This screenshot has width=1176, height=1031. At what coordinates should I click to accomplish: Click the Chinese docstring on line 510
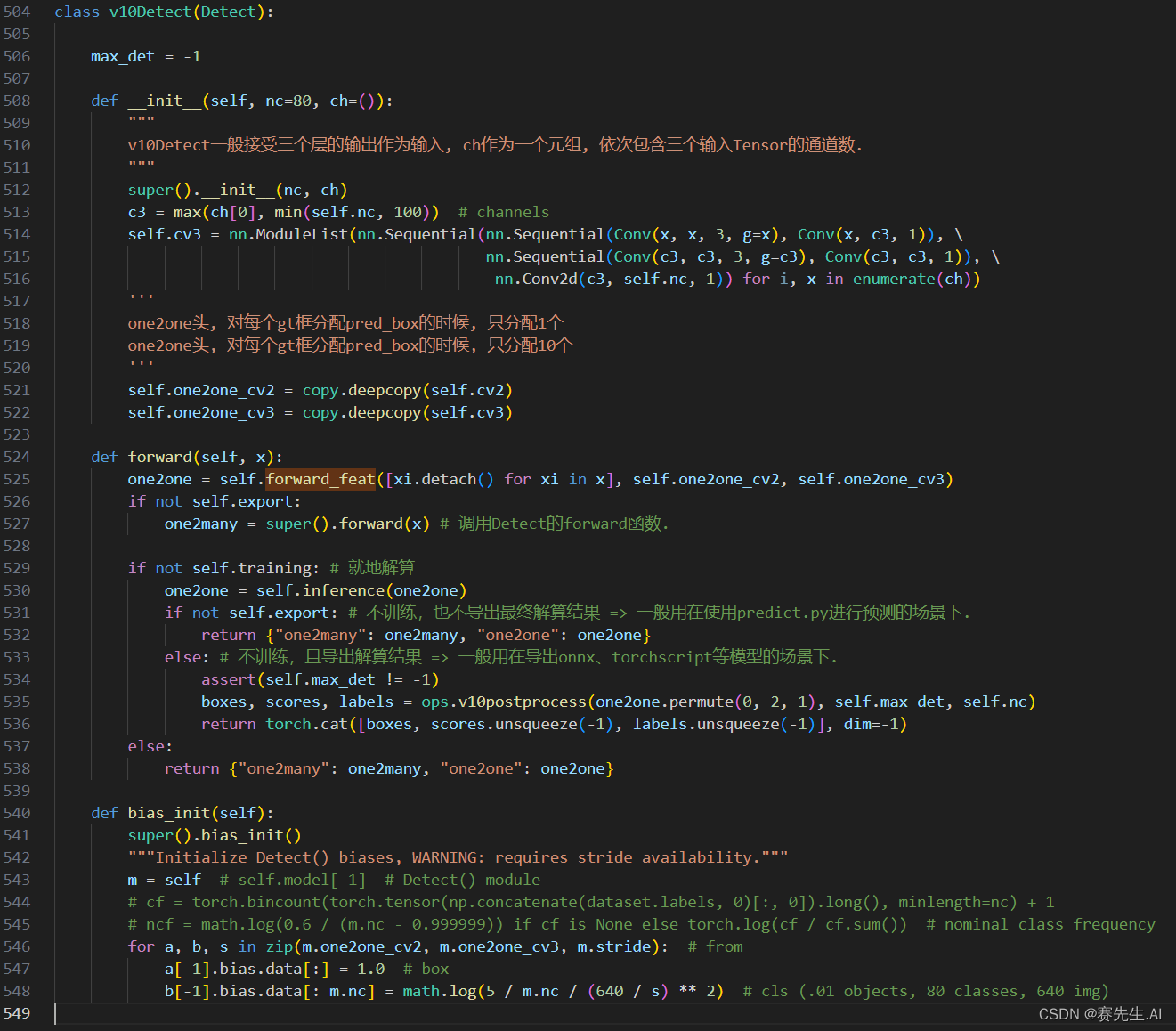point(495,145)
